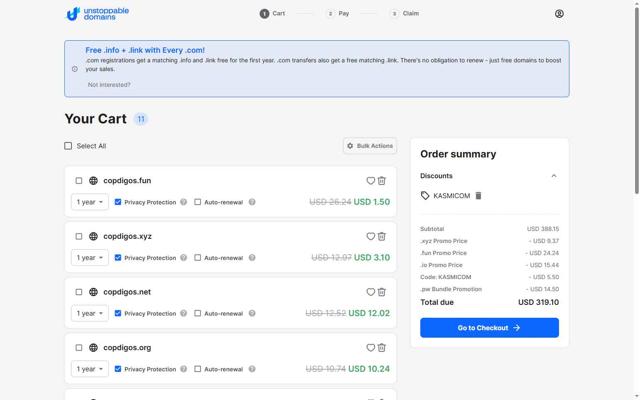Enable Auto-renewal for copdigos.xyz
The height and width of the screenshot is (400, 640).
click(198, 258)
